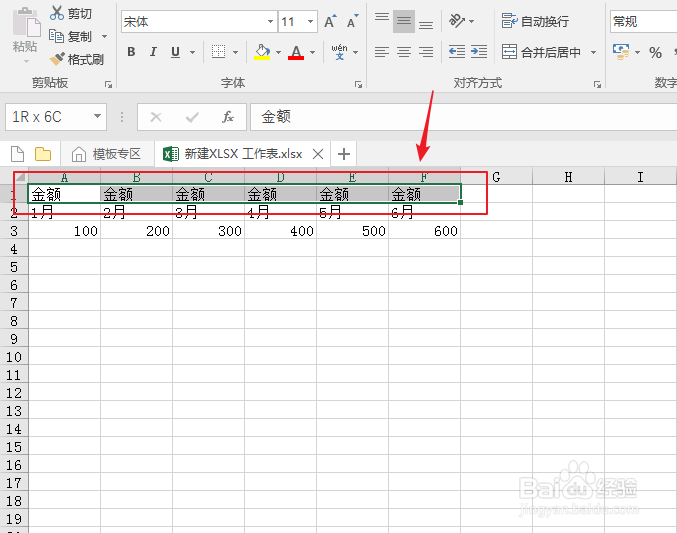
Task: Decrease font size with small A
Action: pyautogui.click(x=352, y=21)
